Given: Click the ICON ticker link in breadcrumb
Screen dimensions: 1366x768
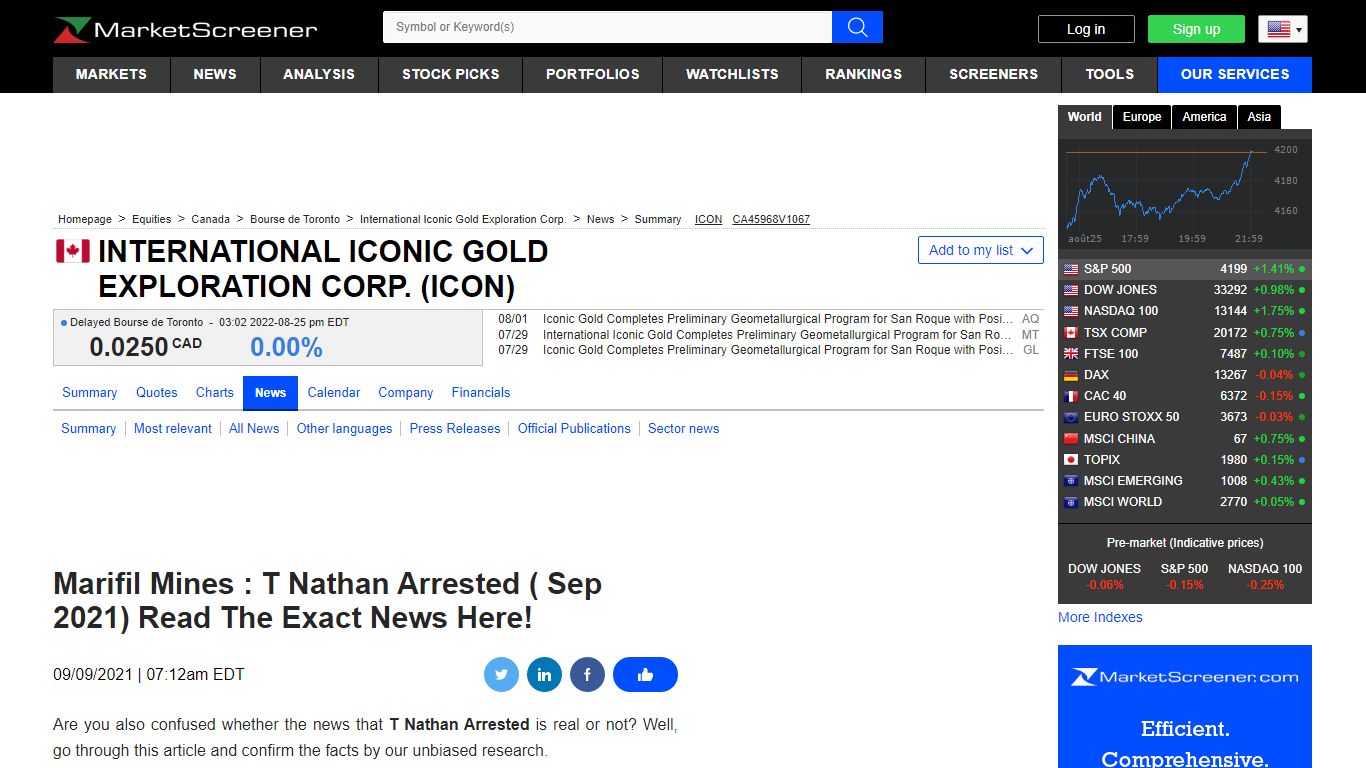Looking at the screenshot, I should click(x=709, y=219).
